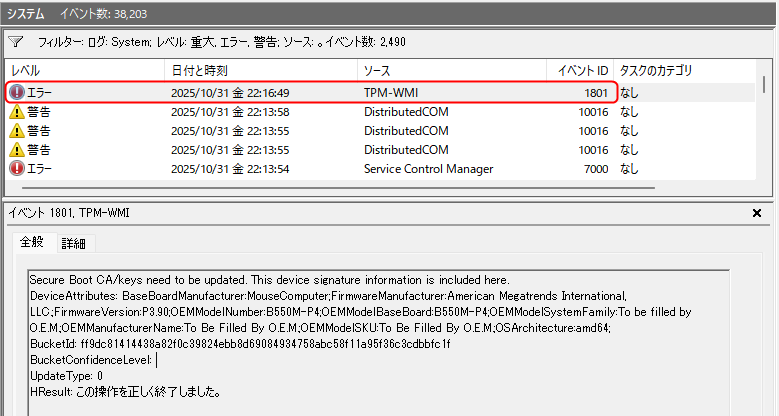Click the 1801 event ID cell
This screenshot has width=779, height=416.
[596, 93]
